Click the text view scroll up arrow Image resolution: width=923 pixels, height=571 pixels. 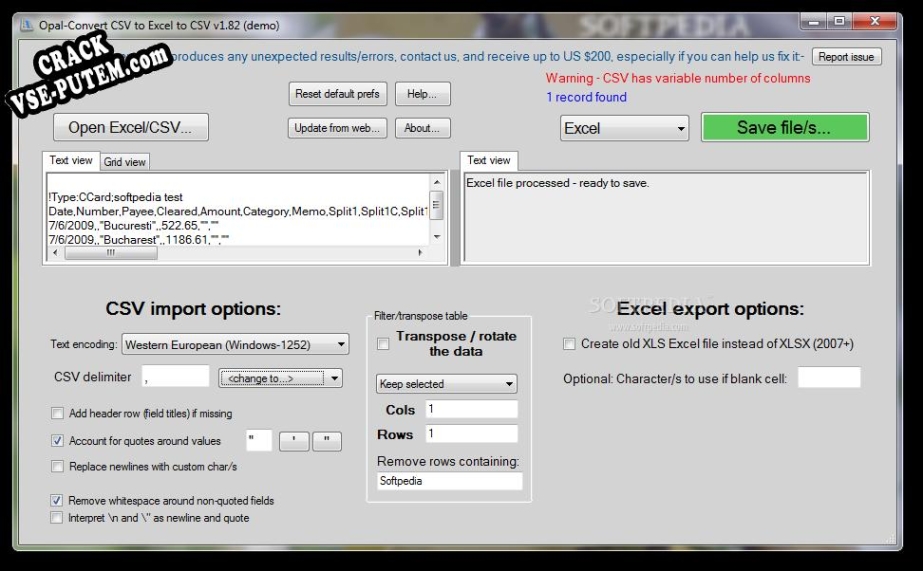point(437,182)
